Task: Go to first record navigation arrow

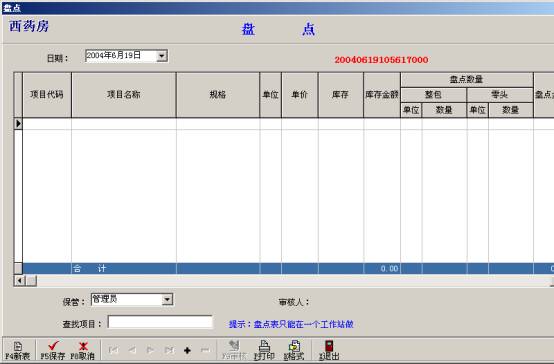Action: pyautogui.click(x=113, y=350)
